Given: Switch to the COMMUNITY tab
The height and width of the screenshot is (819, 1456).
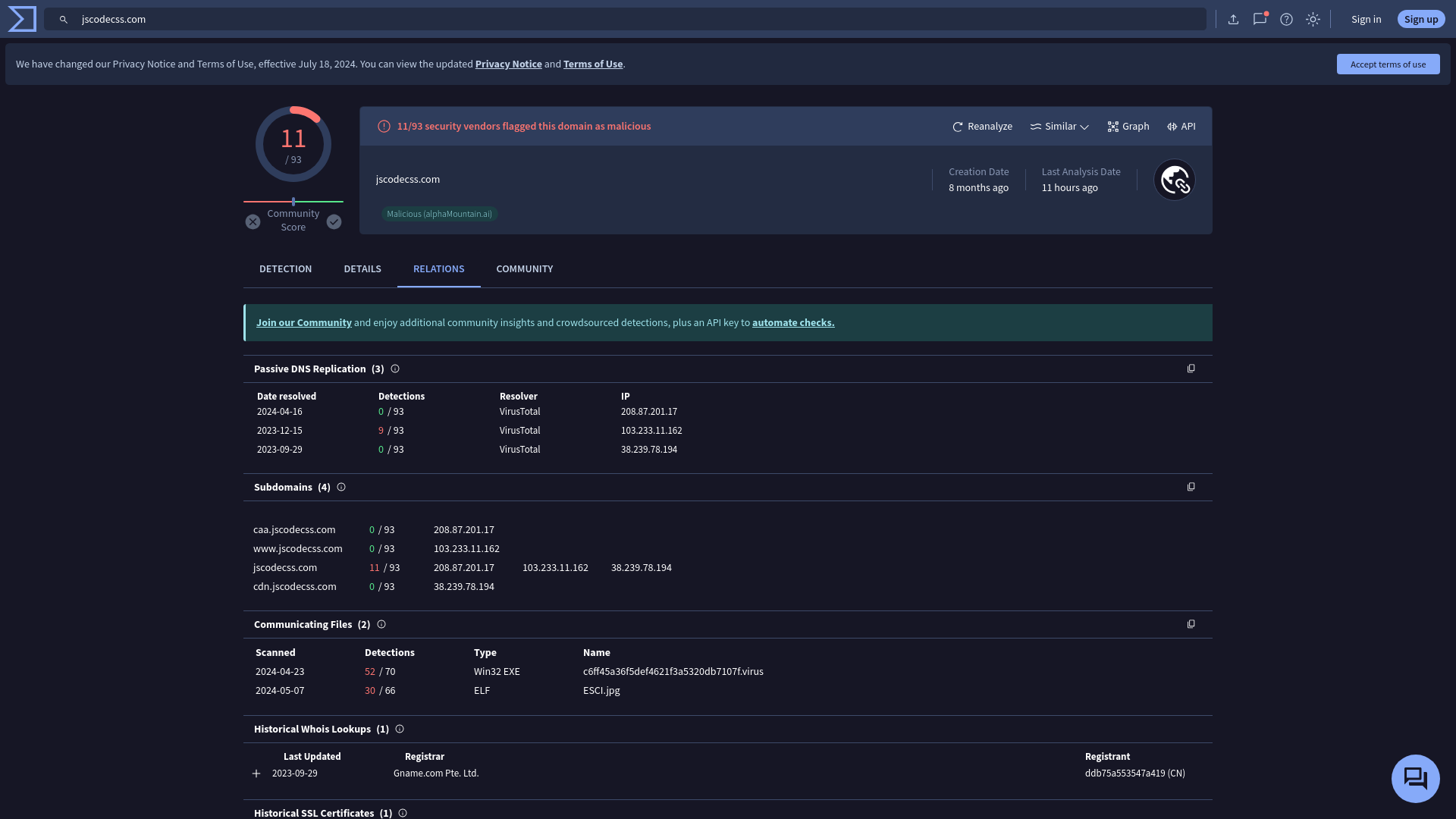Looking at the screenshot, I should (525, 269).
